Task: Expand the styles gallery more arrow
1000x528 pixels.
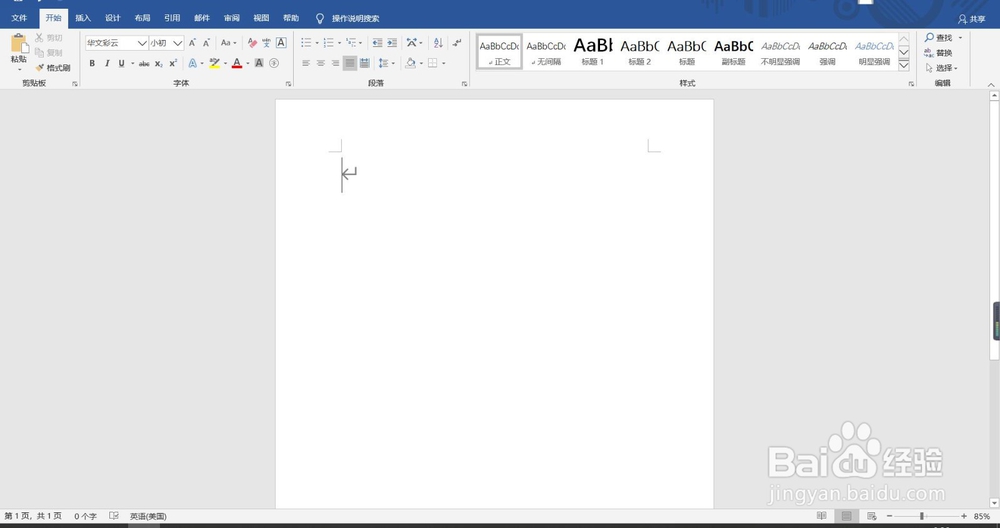Action: [904, 65]
